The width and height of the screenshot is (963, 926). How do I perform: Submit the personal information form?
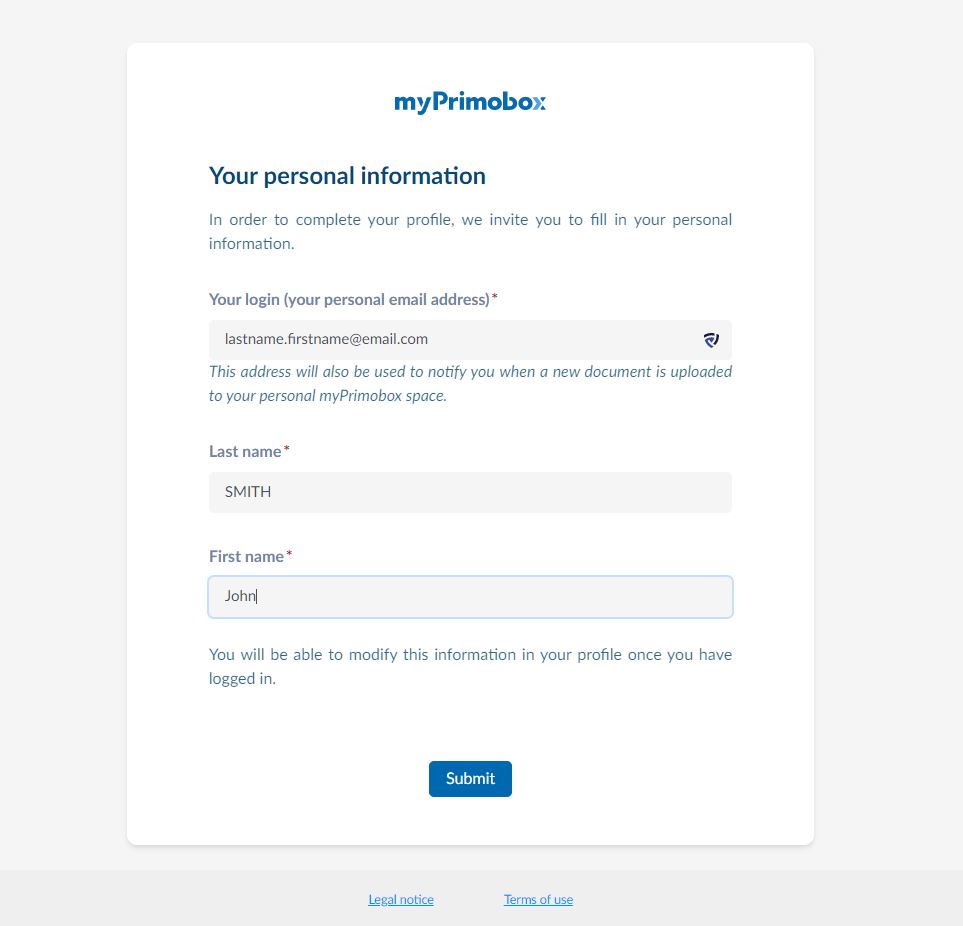pos(470,779)
